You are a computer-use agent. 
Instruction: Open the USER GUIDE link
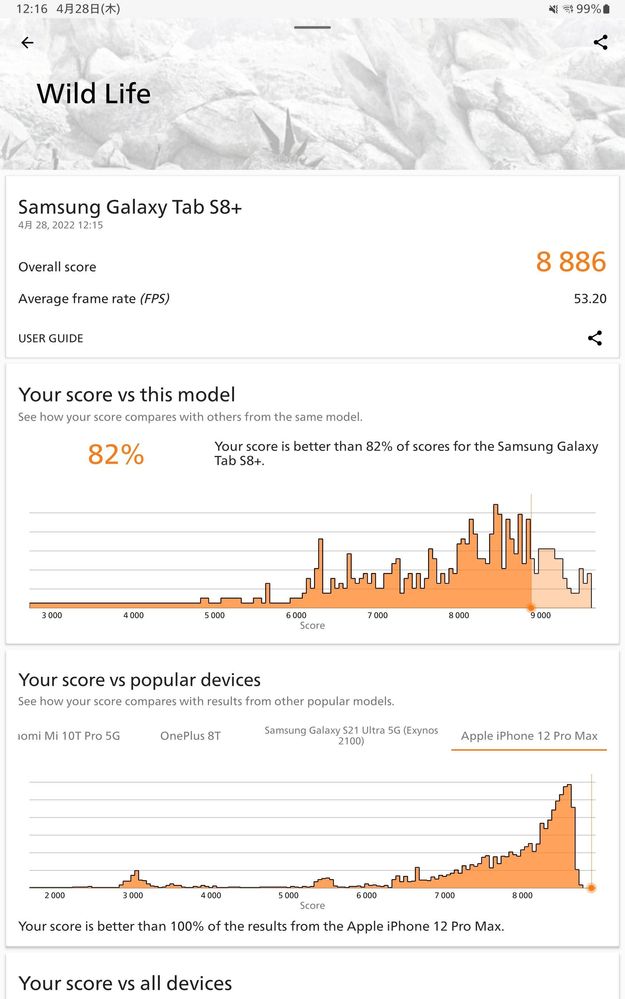51,338
